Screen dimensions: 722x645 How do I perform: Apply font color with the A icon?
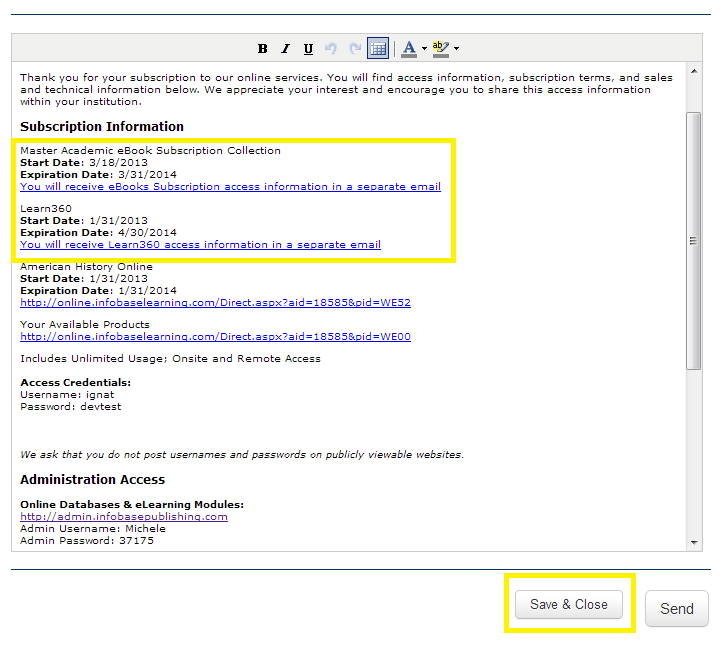pos(409,48)
